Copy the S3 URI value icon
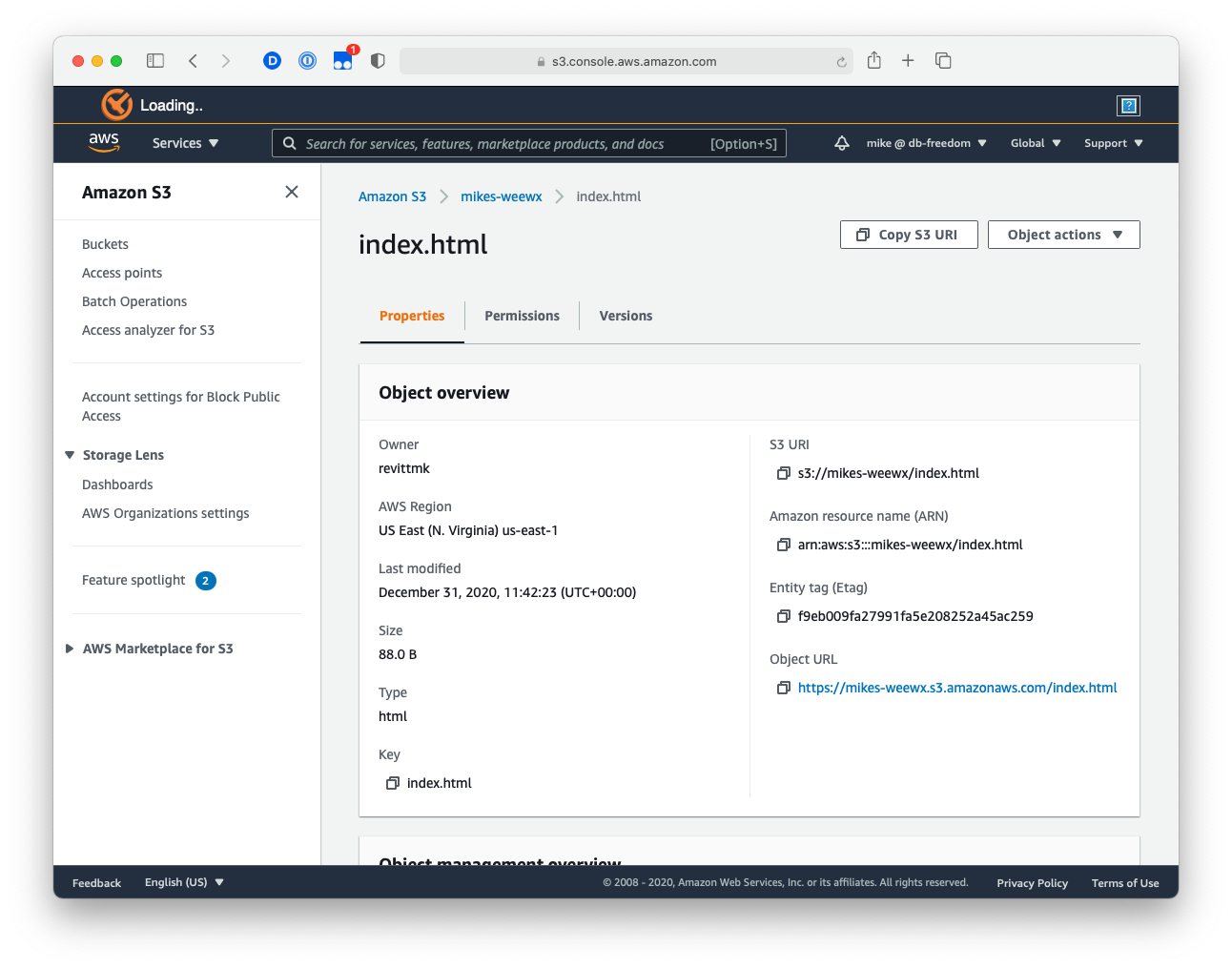Screen dimensions: 1232x969 (x=784, y=473)
